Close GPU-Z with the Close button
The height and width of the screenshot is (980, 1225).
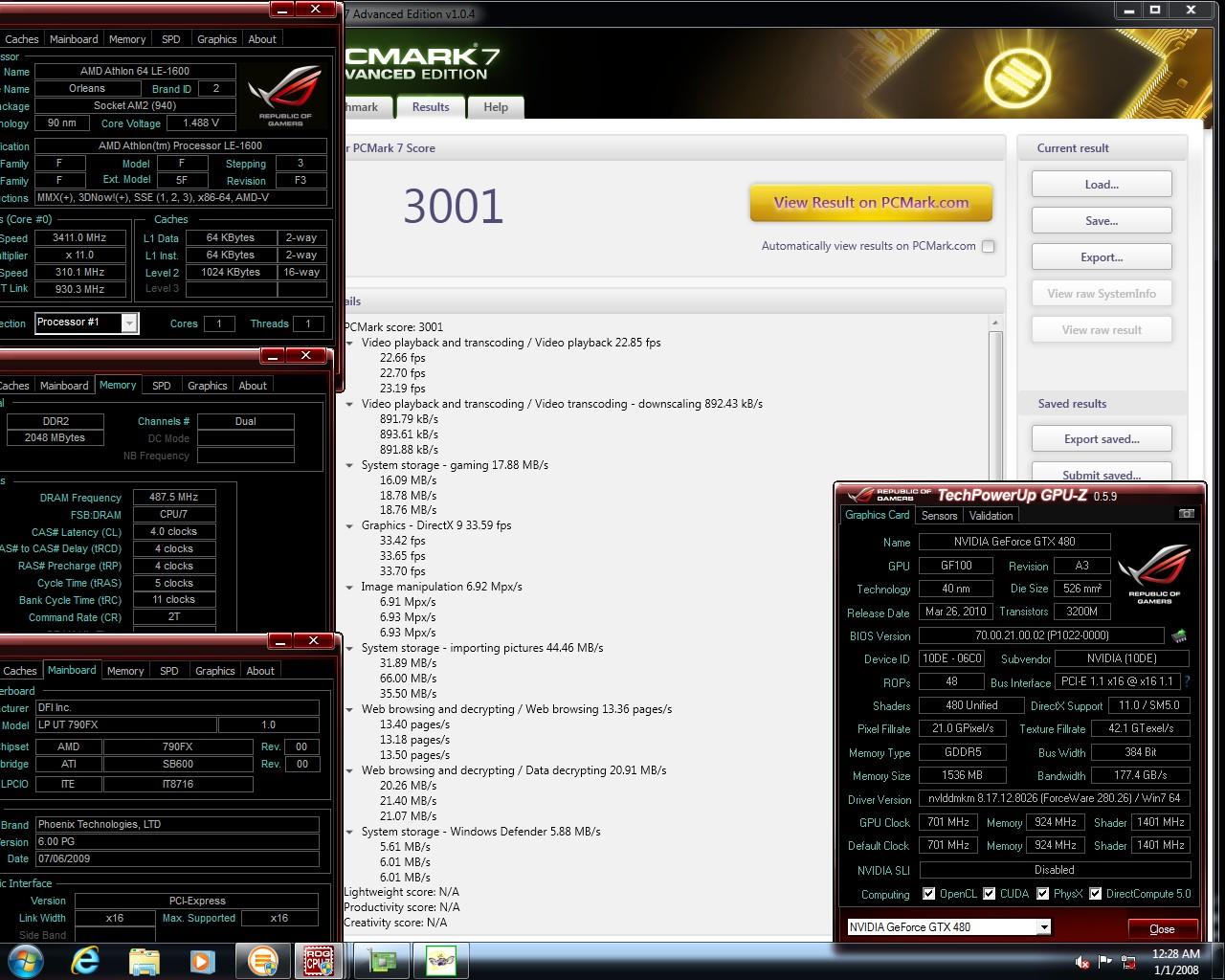point(1162,928)
